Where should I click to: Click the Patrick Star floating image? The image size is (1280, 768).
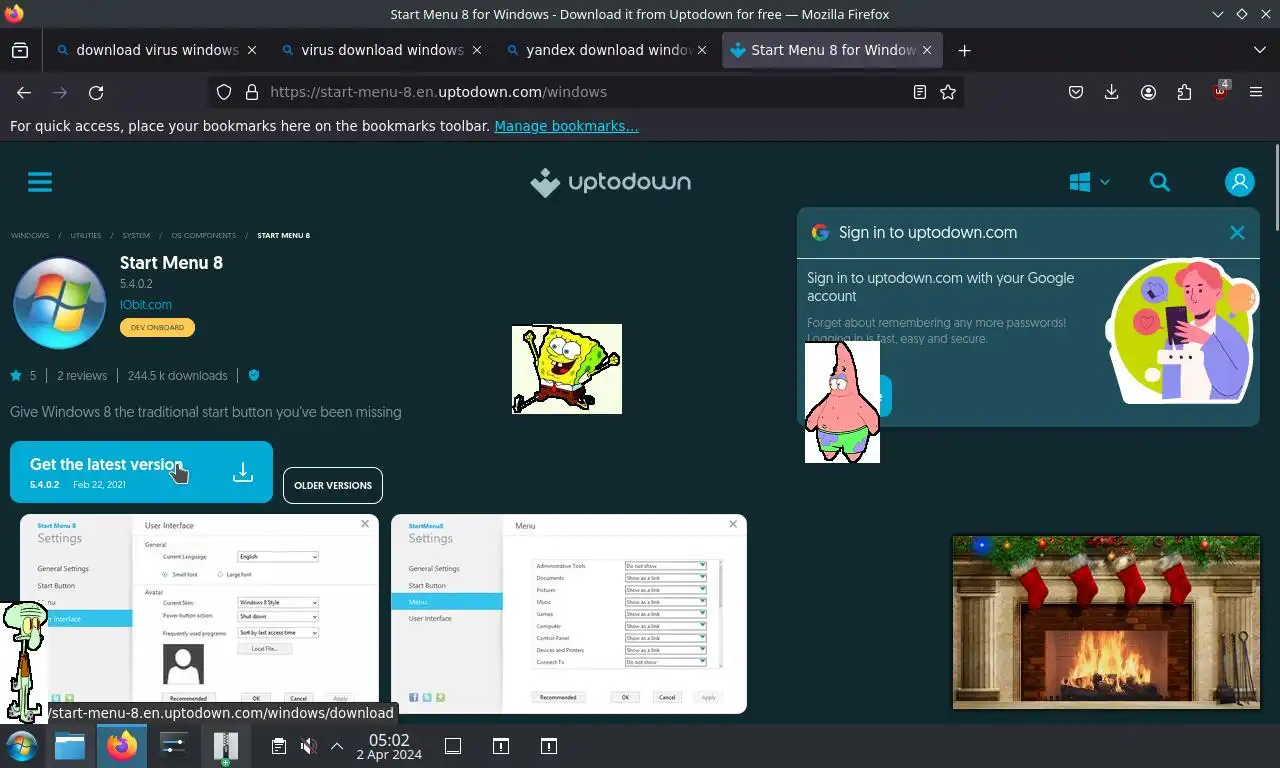(842, 402)
